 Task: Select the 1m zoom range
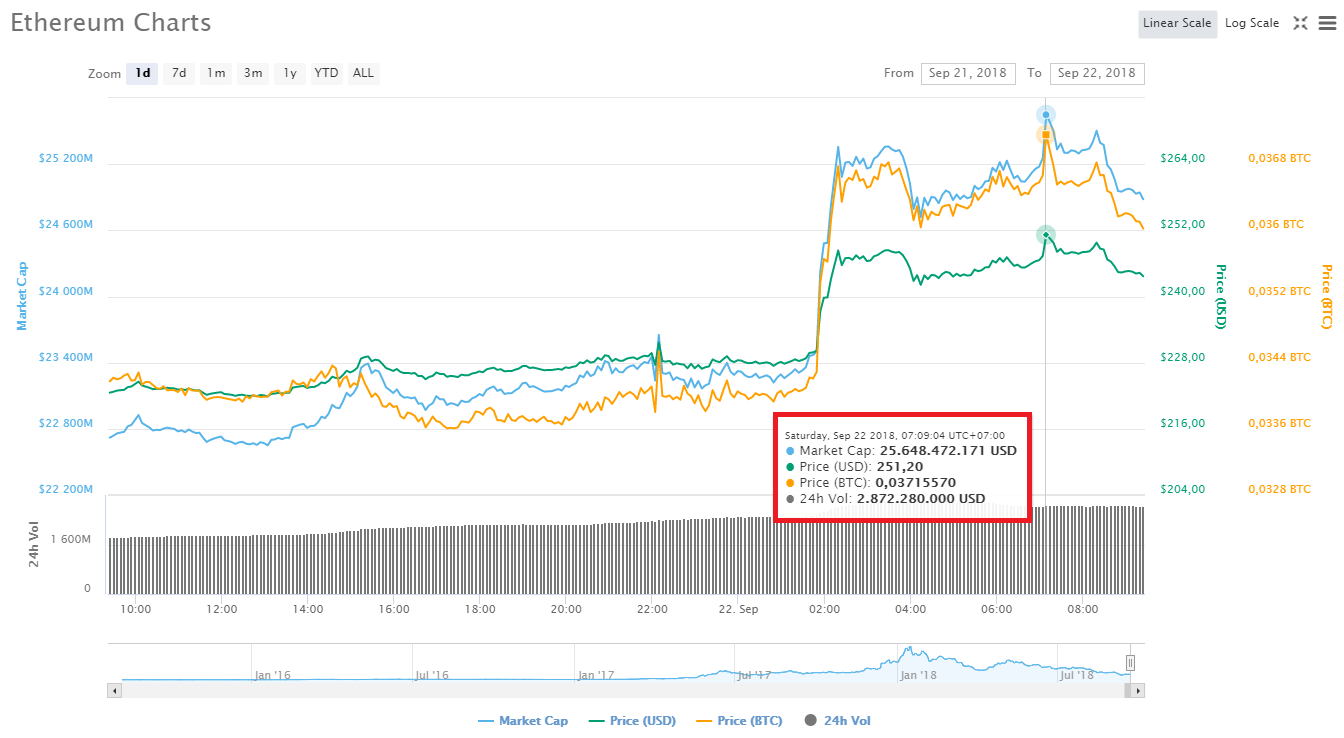(x=216, y=73)
